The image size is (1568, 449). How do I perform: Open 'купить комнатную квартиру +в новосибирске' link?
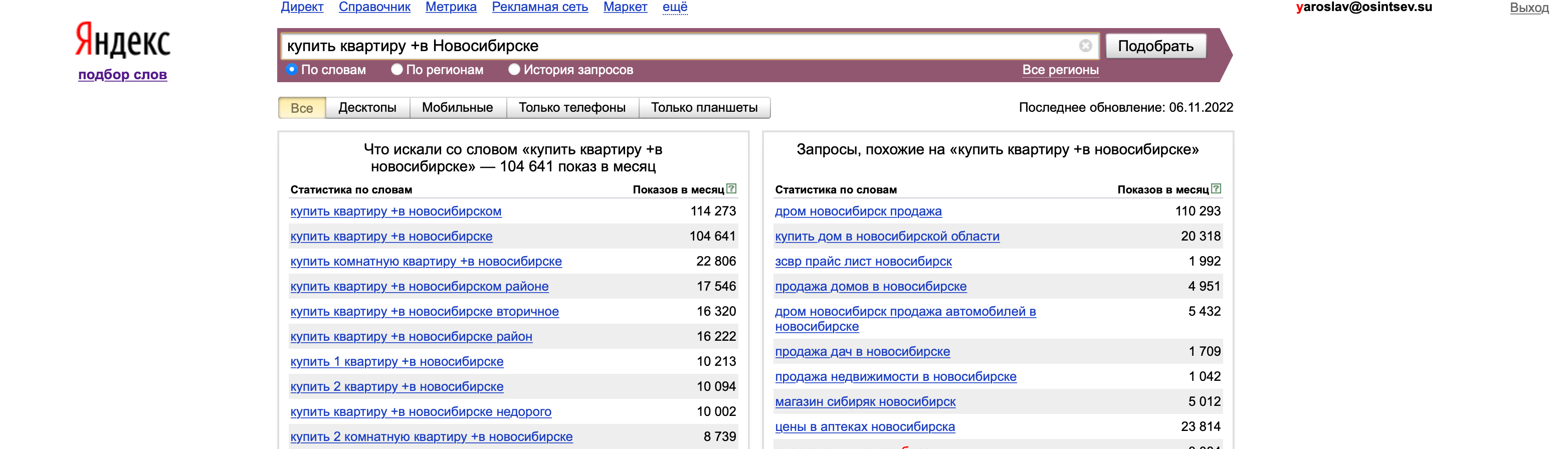coord(426,261)
